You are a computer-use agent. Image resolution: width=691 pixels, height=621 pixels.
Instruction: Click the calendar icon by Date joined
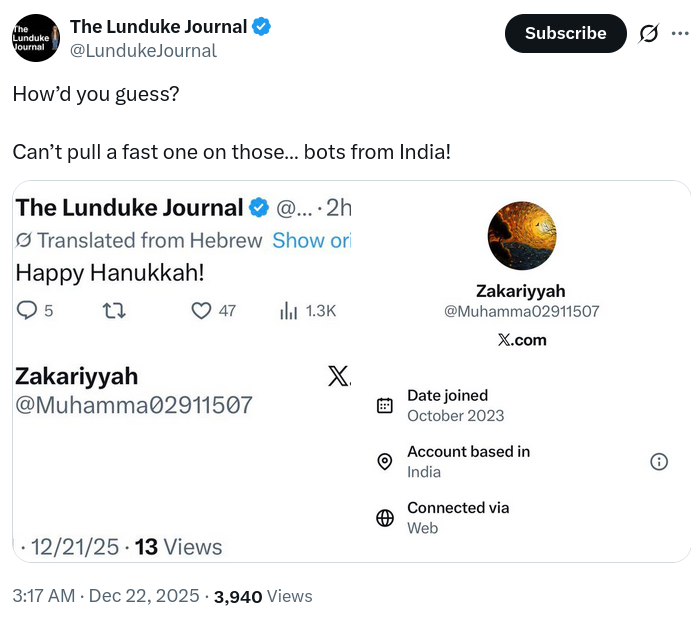[x=384, y=405]
